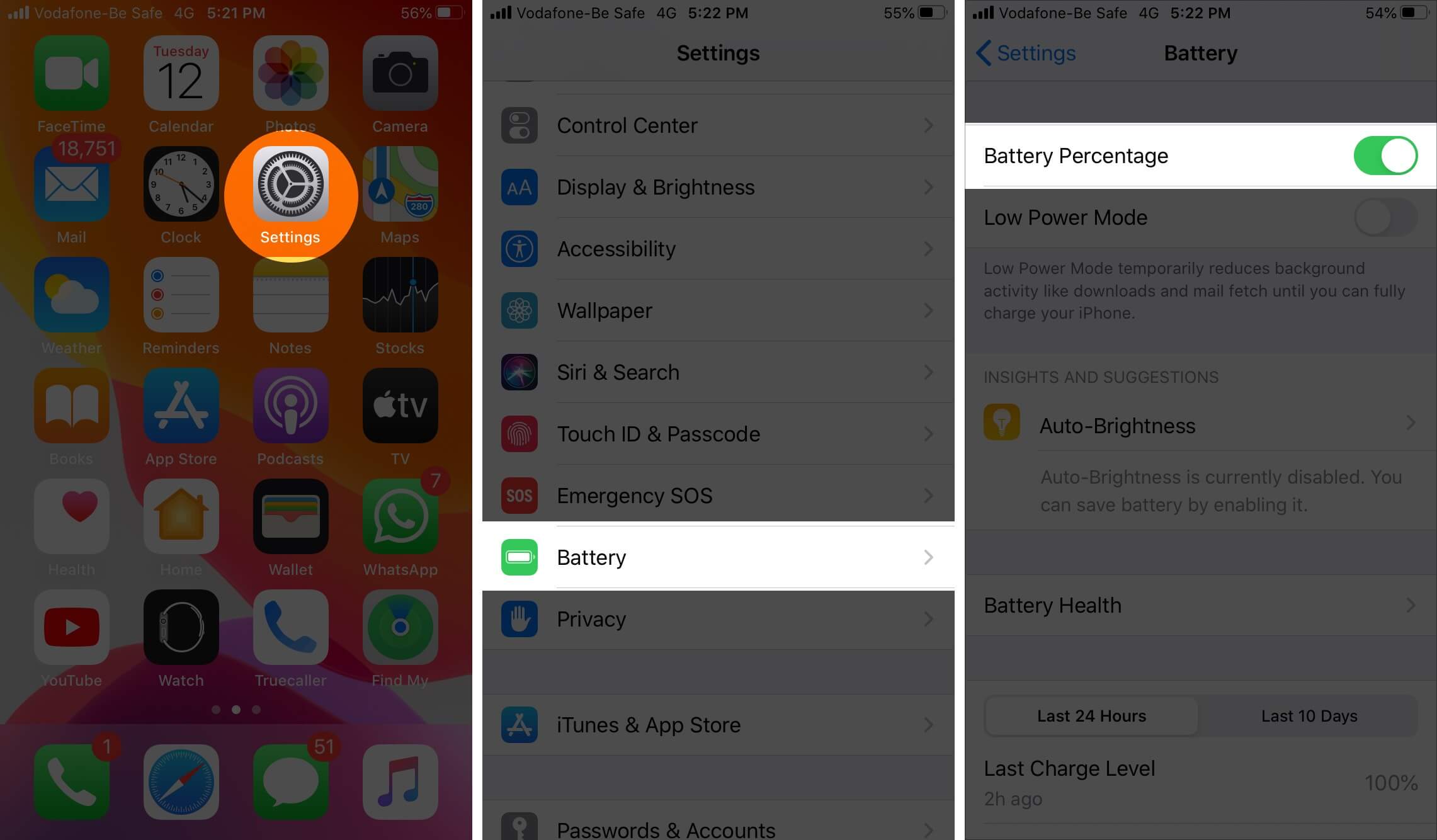Select the Accessibility settings menu item
Viewport: 1437px width, 840px height.
717,248
